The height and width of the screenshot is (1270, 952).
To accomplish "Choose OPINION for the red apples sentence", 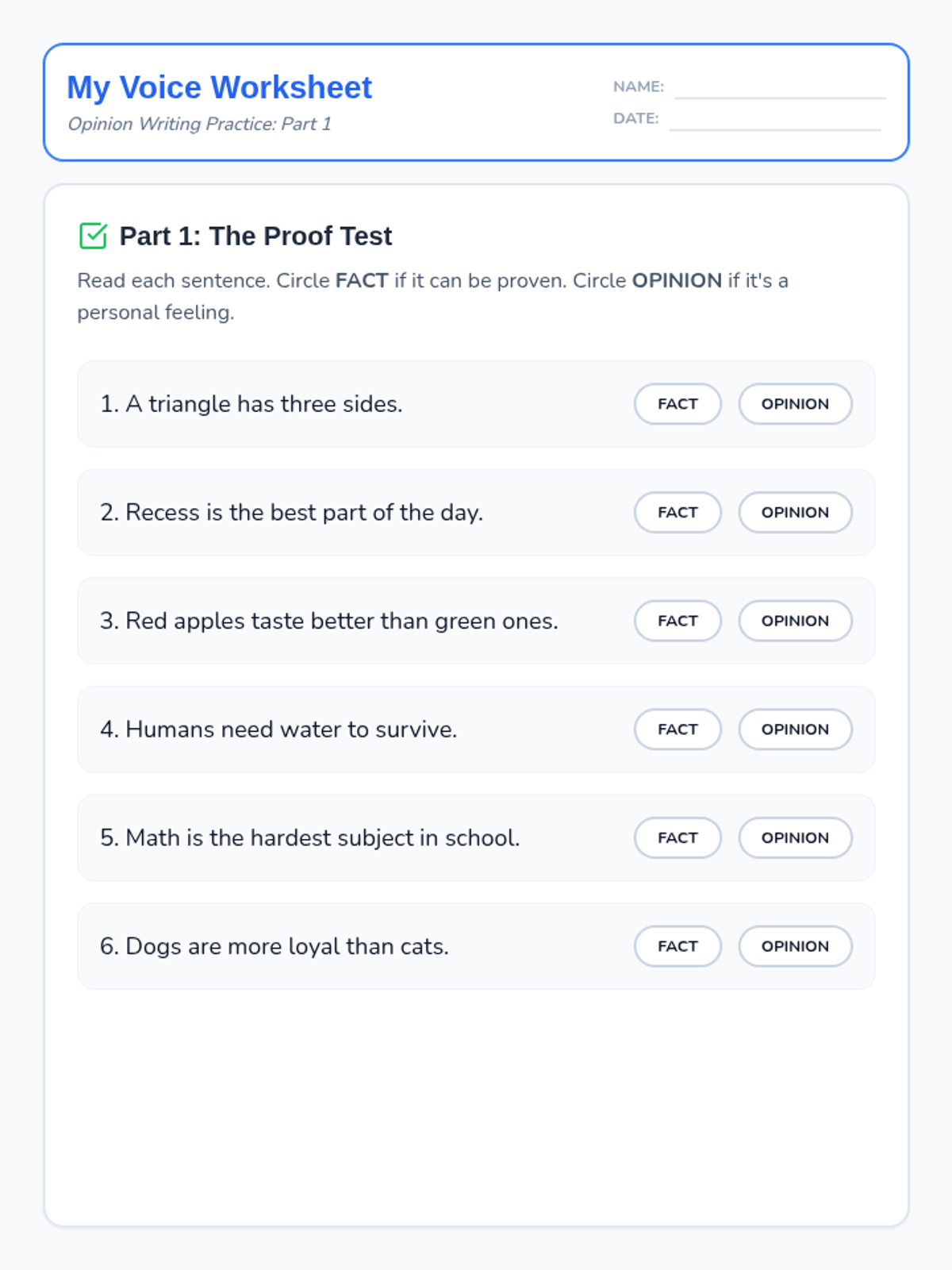I will coord(795,621).
